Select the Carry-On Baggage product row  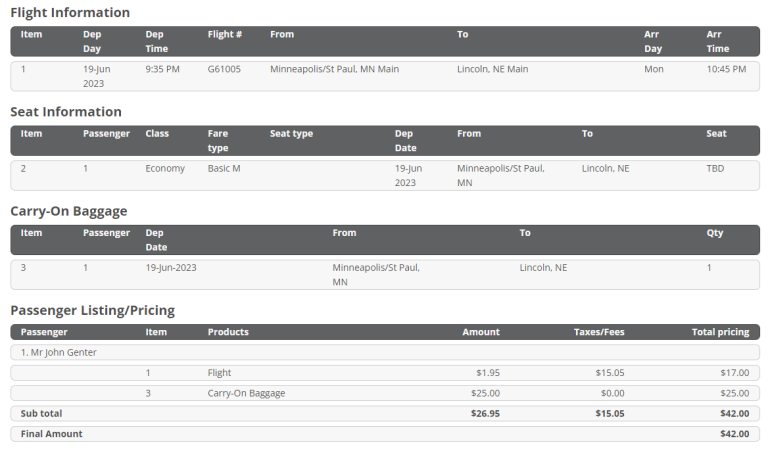point(246,393)
